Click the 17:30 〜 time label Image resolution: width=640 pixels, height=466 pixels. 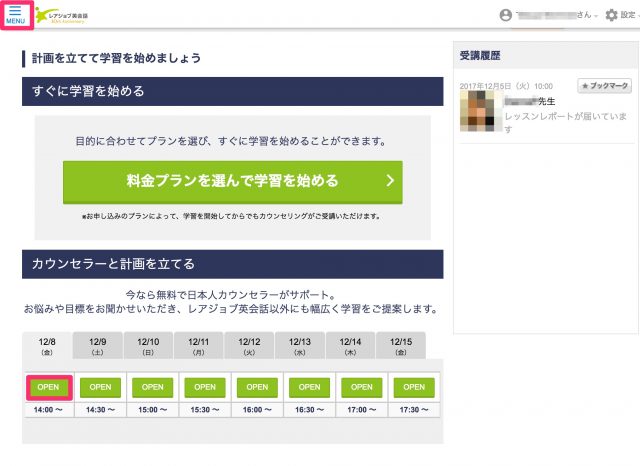pyautogui.click(x=414, y=410)
